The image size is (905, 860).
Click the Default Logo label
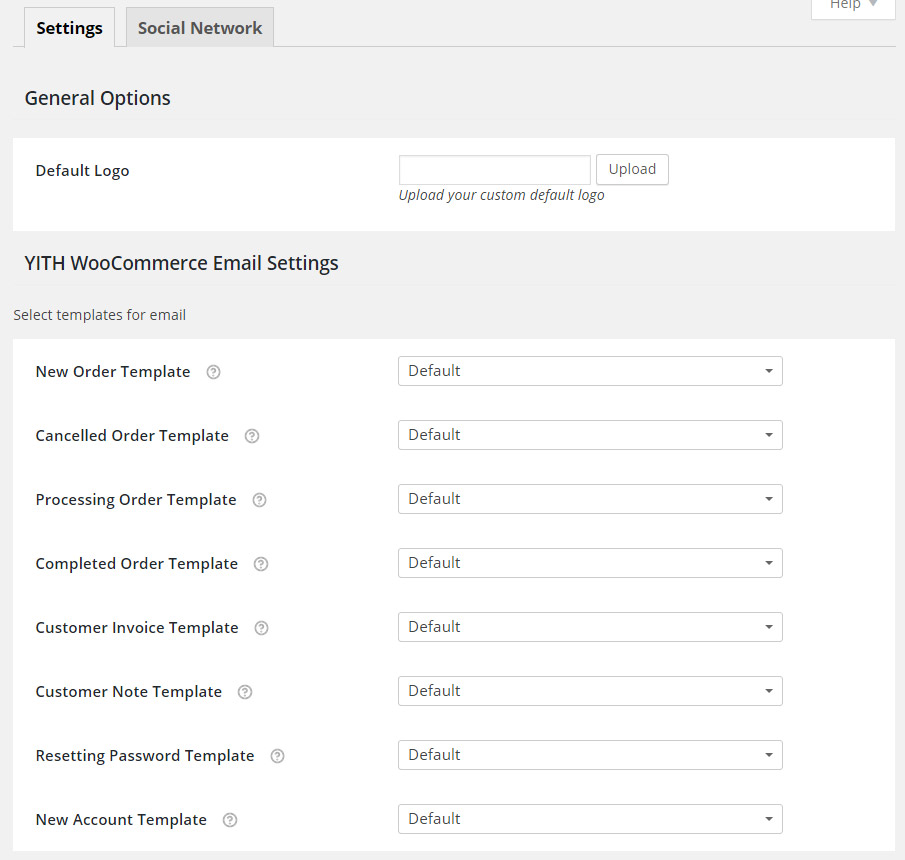[83, 171]
